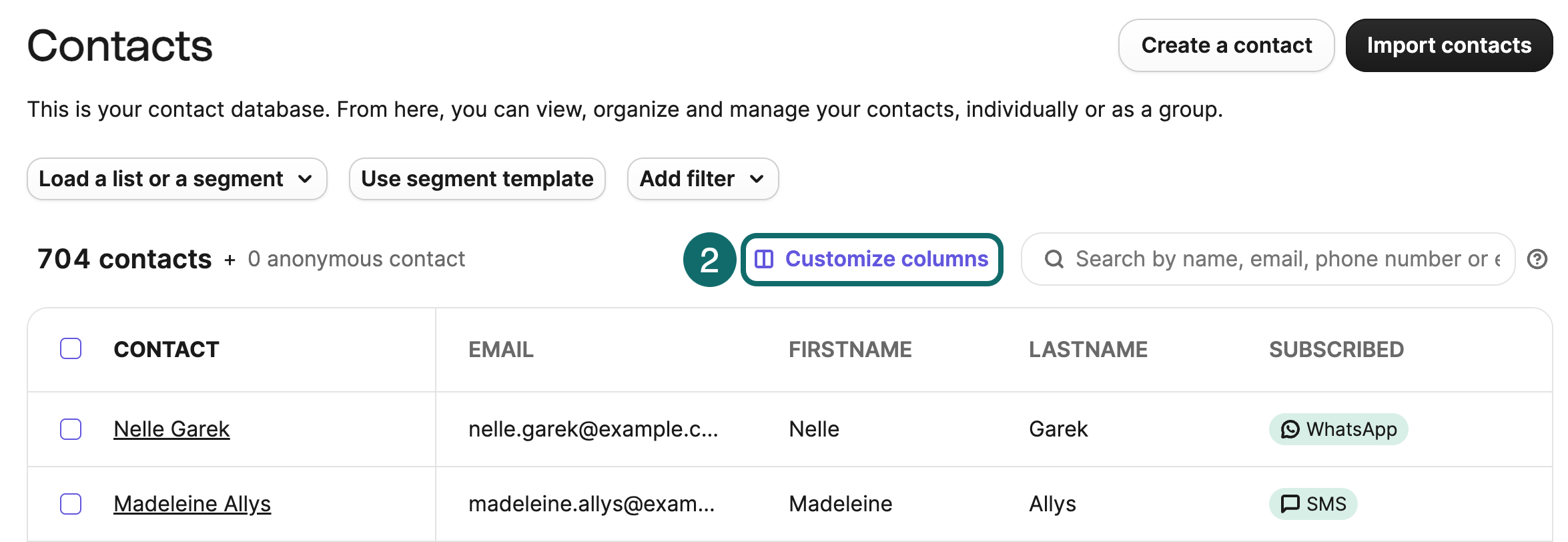This screenshot has height=542, width=1568.
Task: Click the Firstname column header
Action: [x=850, y=350]
